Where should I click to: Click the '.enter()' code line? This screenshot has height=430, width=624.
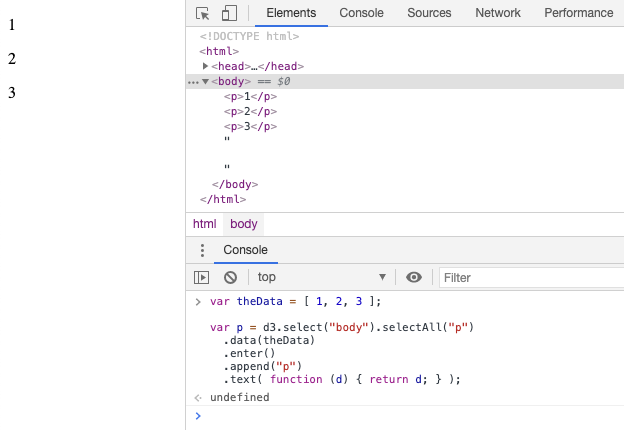pos(249,353)
